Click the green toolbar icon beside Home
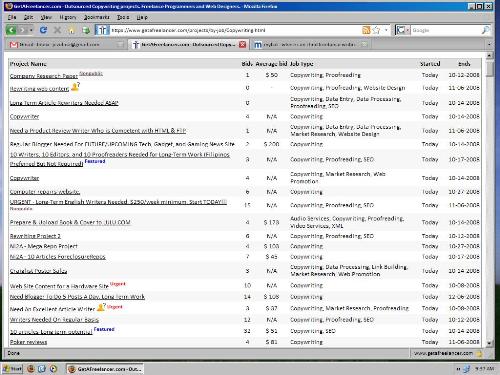 pyautogui.click(x=86, y=30)
